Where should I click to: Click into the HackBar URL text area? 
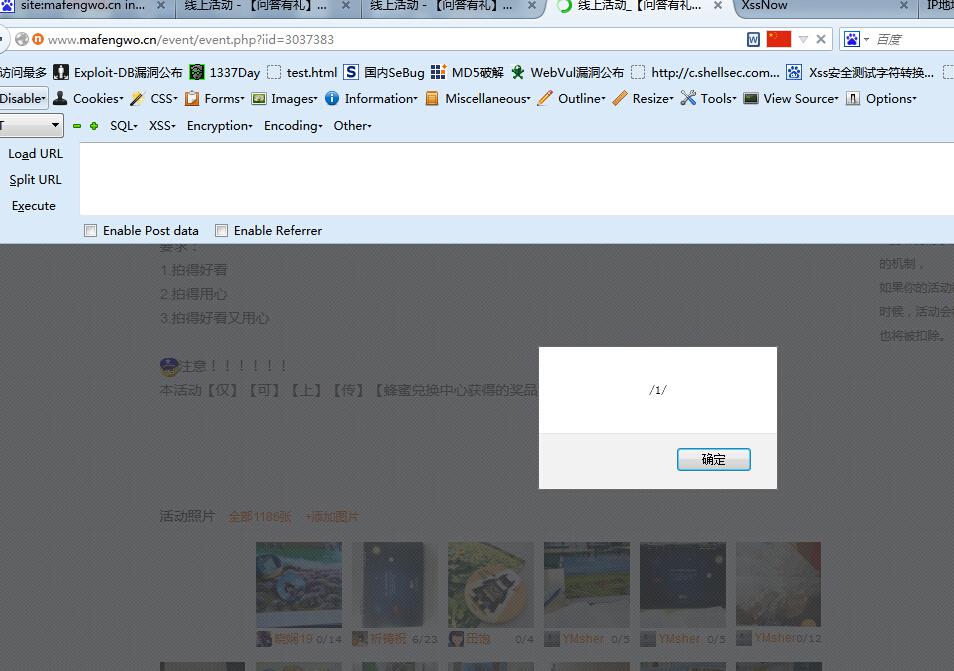(517, 179)
